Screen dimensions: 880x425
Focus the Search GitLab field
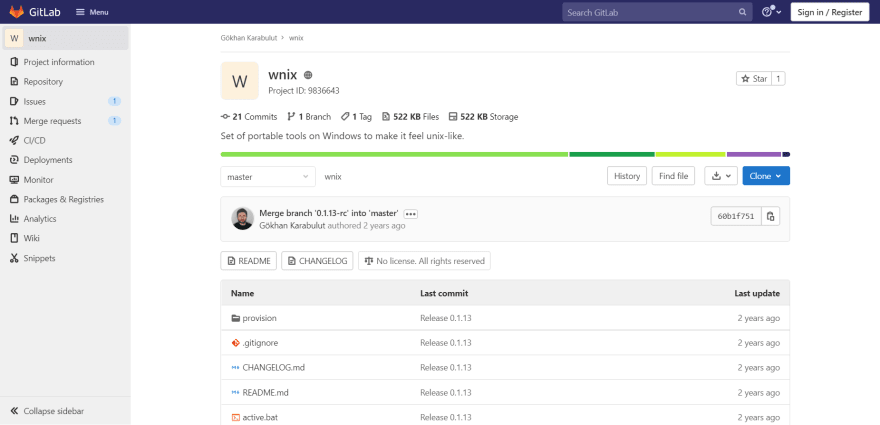(x=657, y=12)
